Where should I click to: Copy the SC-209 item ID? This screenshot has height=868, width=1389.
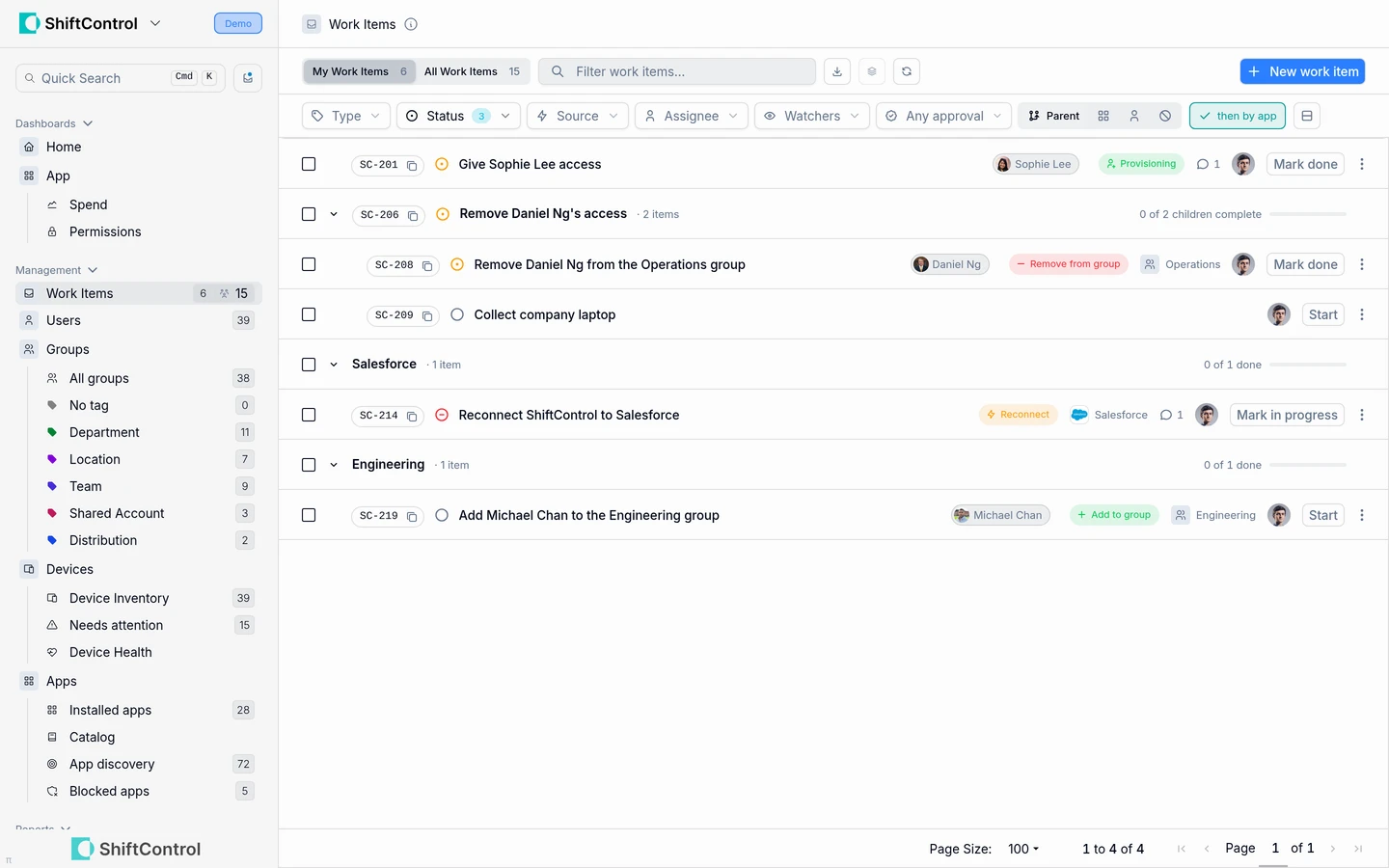click(x=427, y=315)
